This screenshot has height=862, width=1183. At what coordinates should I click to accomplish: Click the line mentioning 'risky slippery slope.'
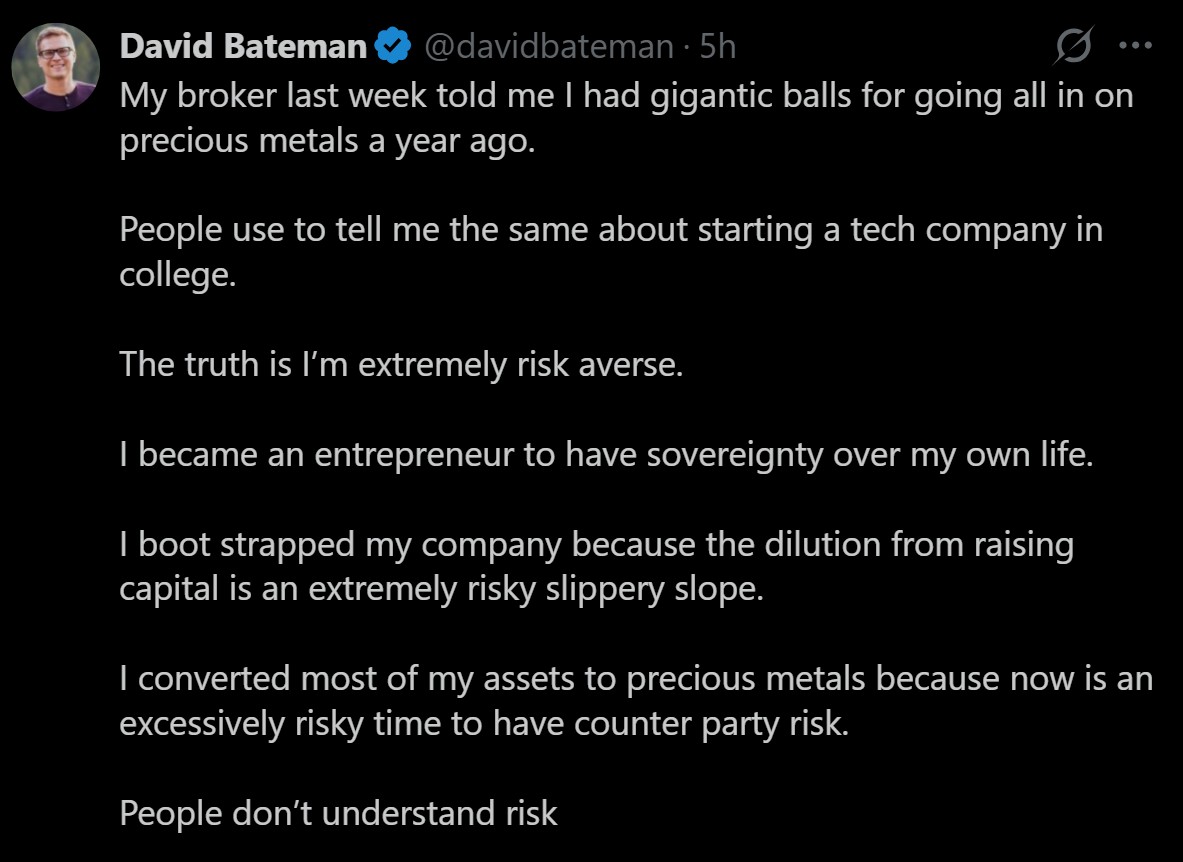coord(441,589)
